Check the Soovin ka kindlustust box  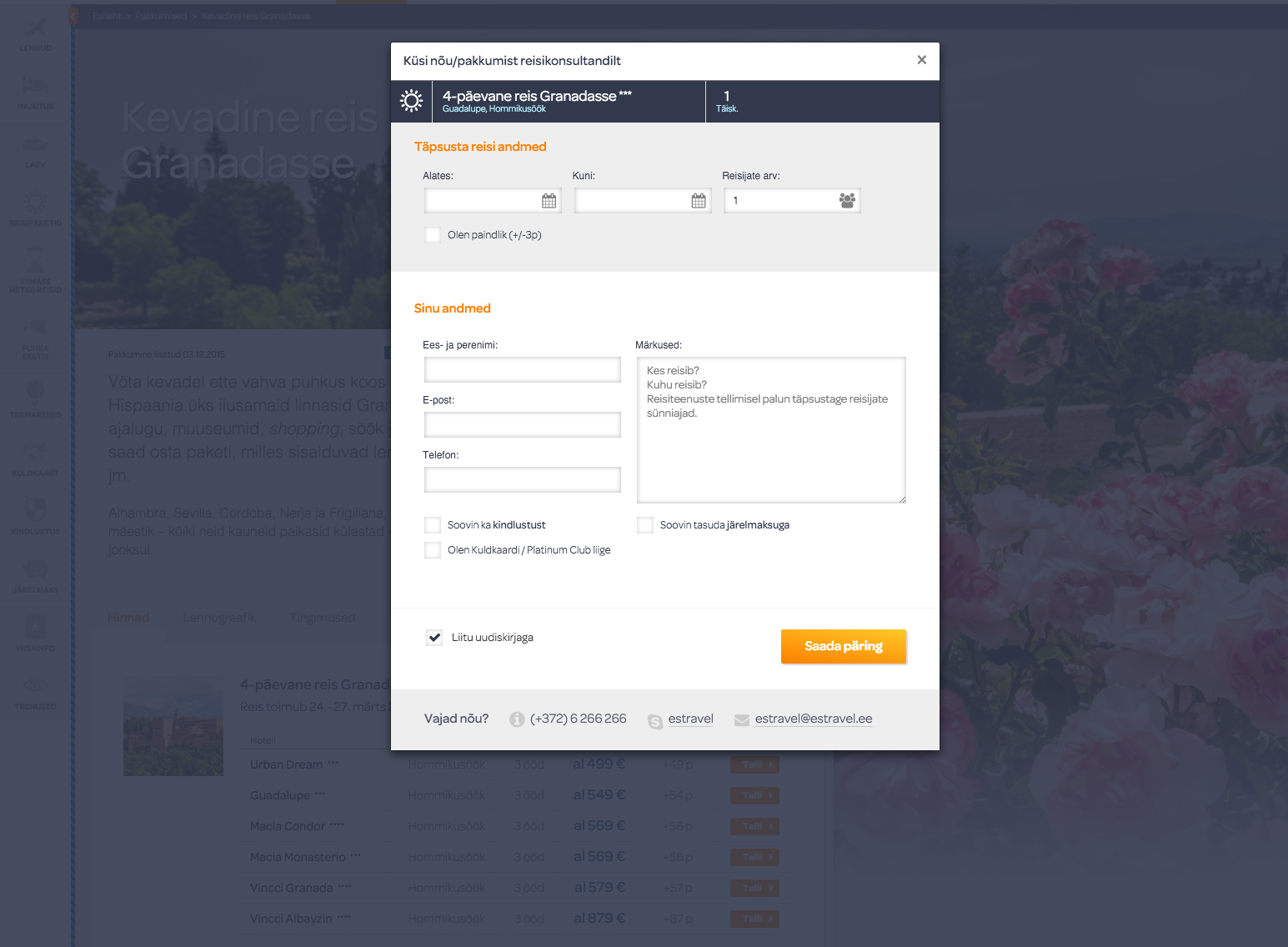[x=433, y=525]
